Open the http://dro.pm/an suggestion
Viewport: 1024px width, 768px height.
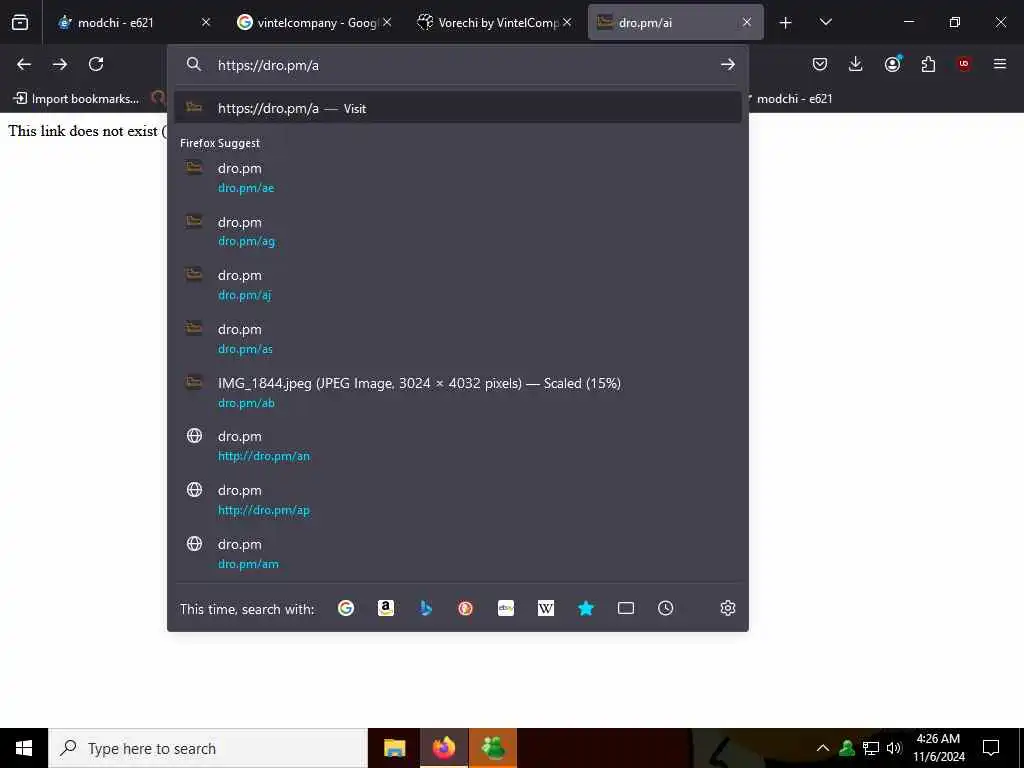click(458, 446)
